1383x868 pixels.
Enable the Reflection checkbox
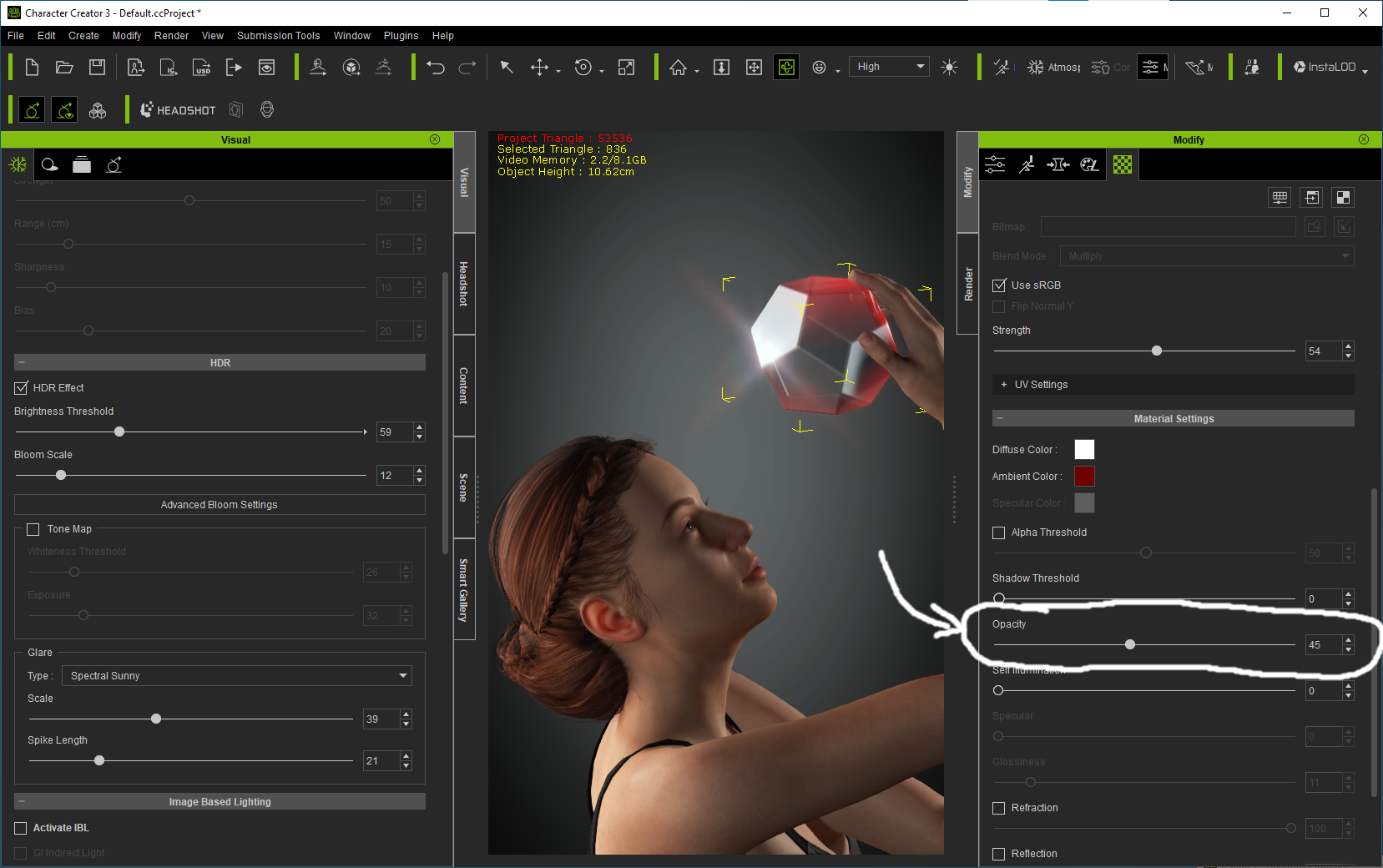tap(998, 854)
